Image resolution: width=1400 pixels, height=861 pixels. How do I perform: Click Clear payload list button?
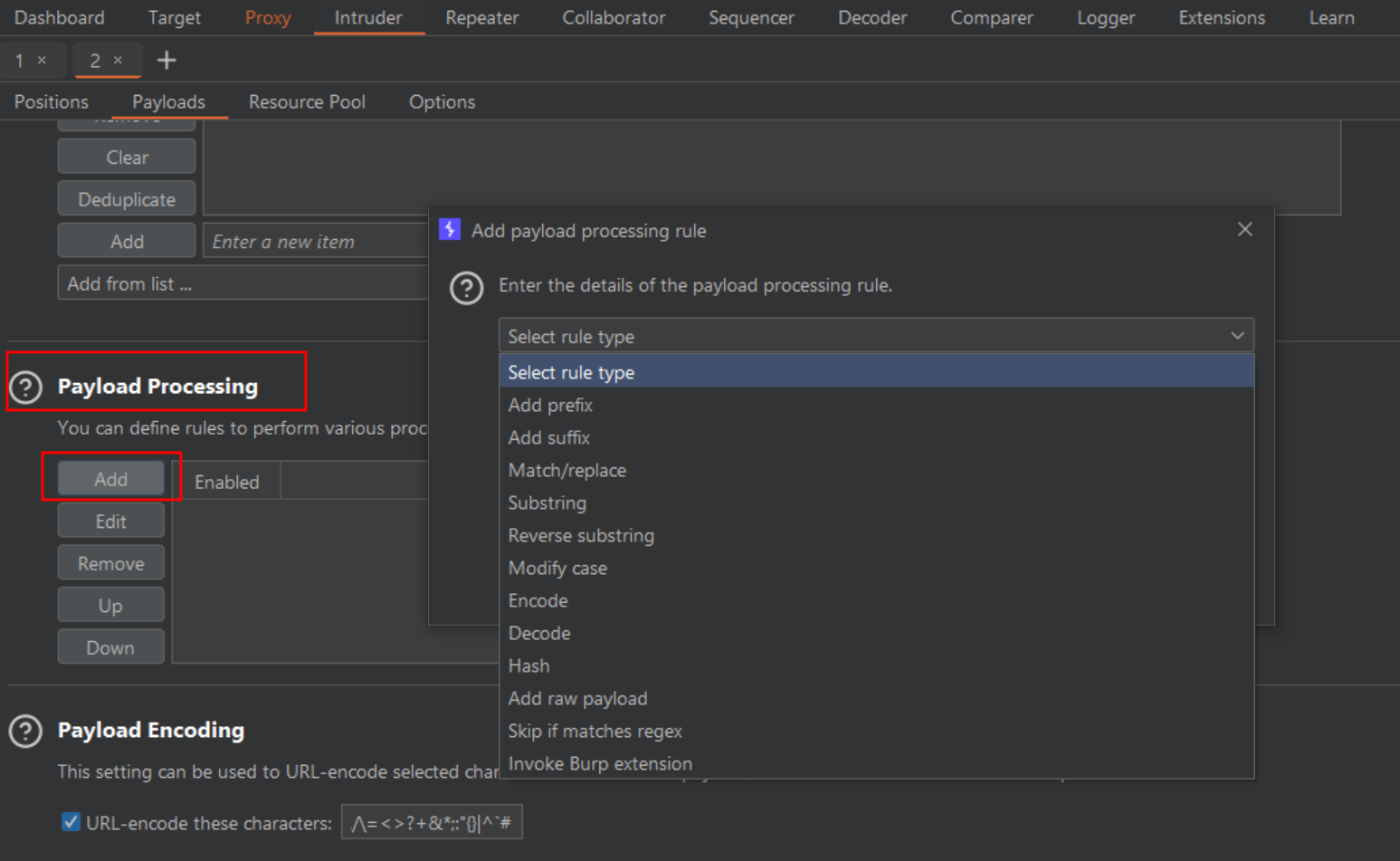tap(127, 157)
